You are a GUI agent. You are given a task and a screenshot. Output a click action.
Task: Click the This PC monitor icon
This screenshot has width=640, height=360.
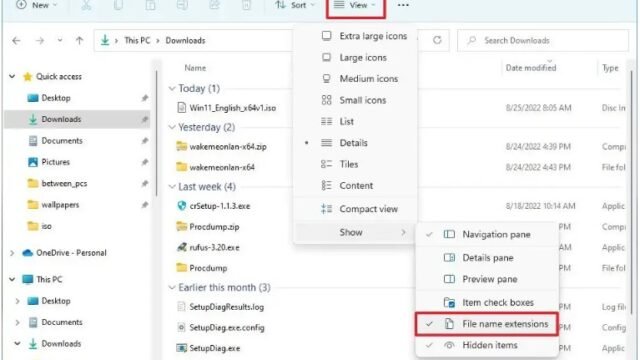(27, 280)
